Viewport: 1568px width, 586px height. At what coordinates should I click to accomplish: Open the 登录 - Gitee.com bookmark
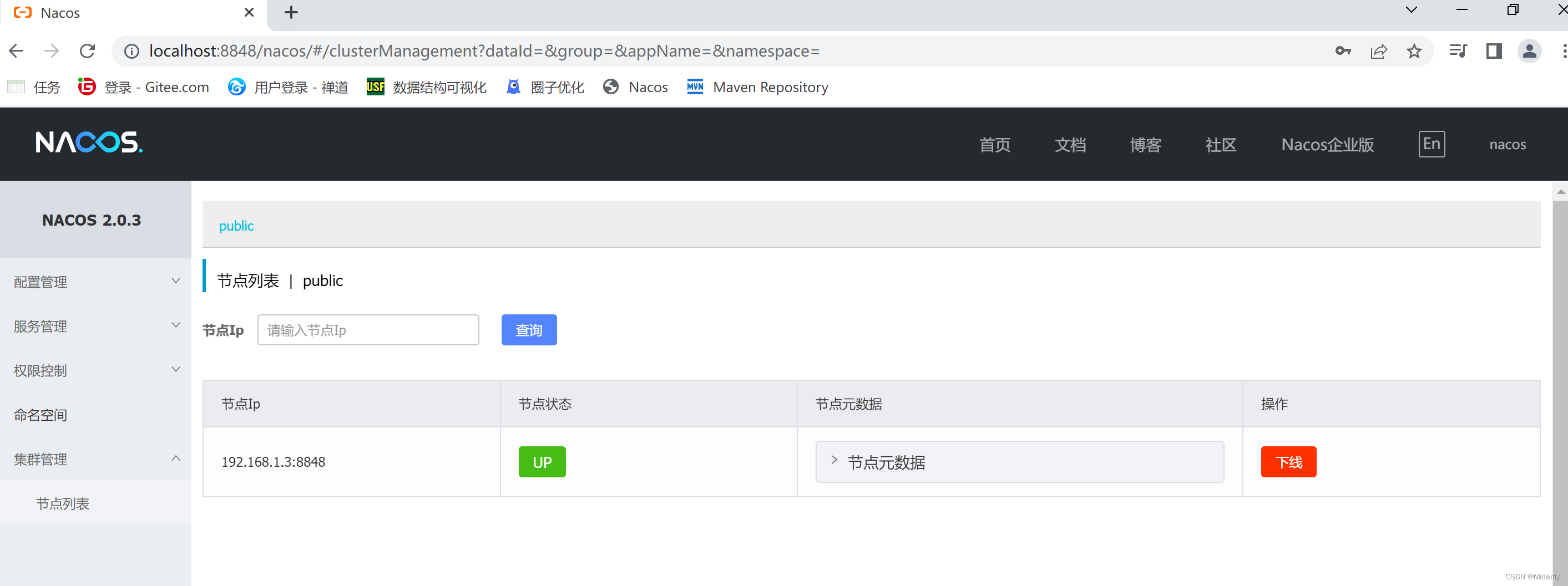(x=144, y=87)
